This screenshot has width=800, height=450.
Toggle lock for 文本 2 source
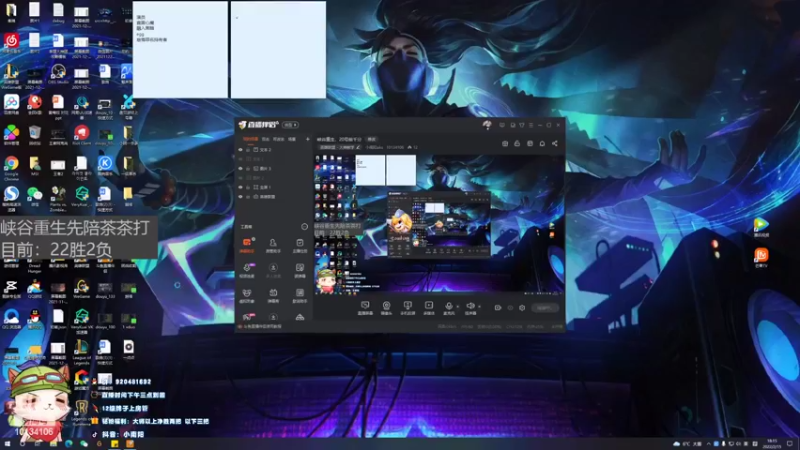point(248,150)
